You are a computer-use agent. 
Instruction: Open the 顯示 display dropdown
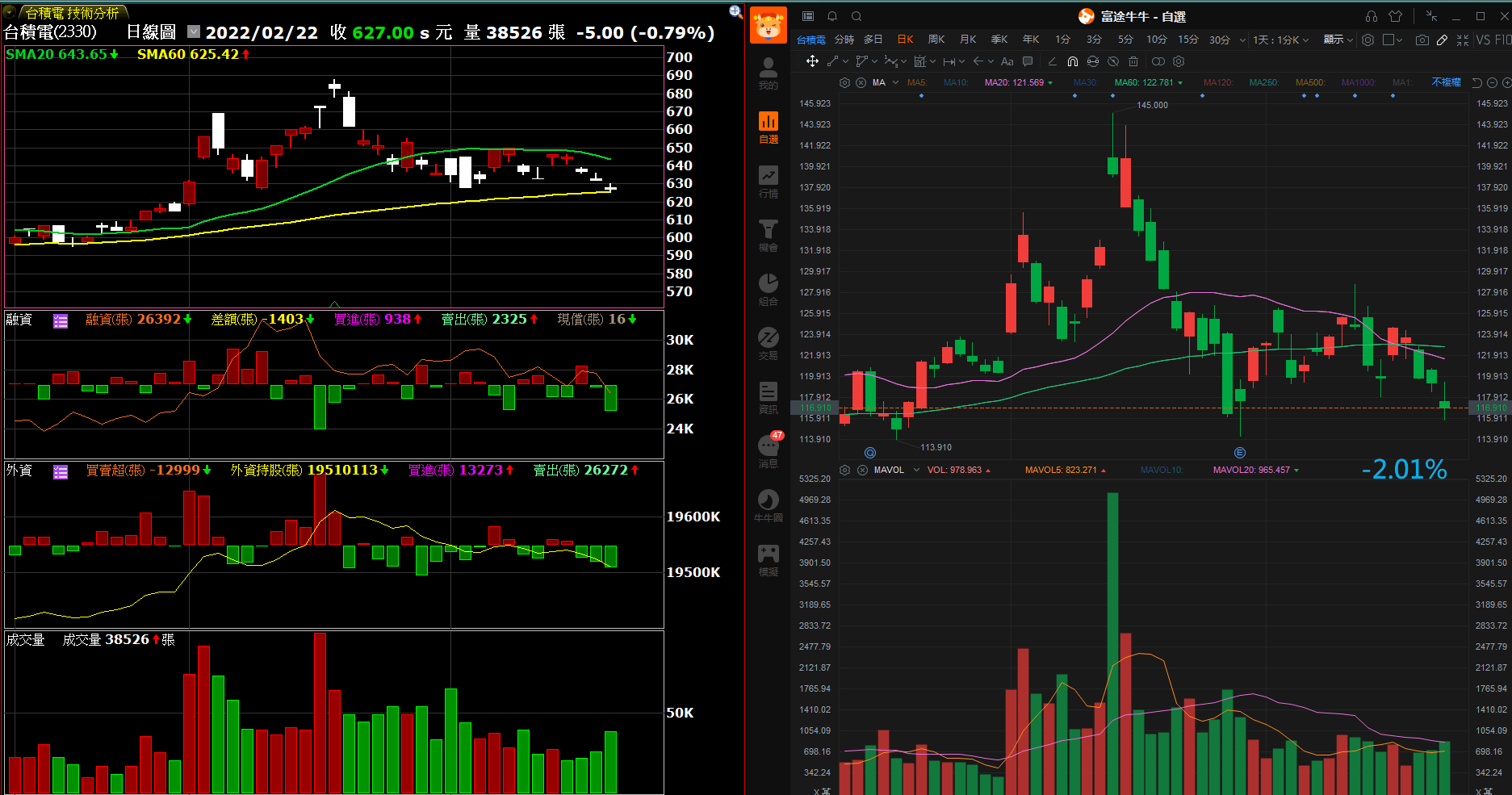pos(1338,40)
